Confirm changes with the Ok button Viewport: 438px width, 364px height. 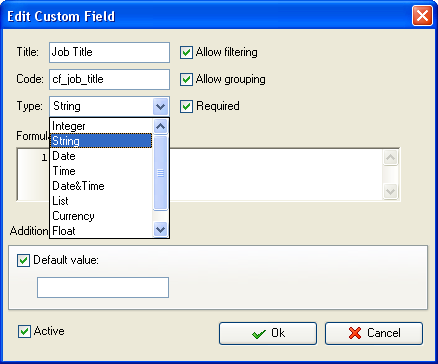tap(268, 333)
